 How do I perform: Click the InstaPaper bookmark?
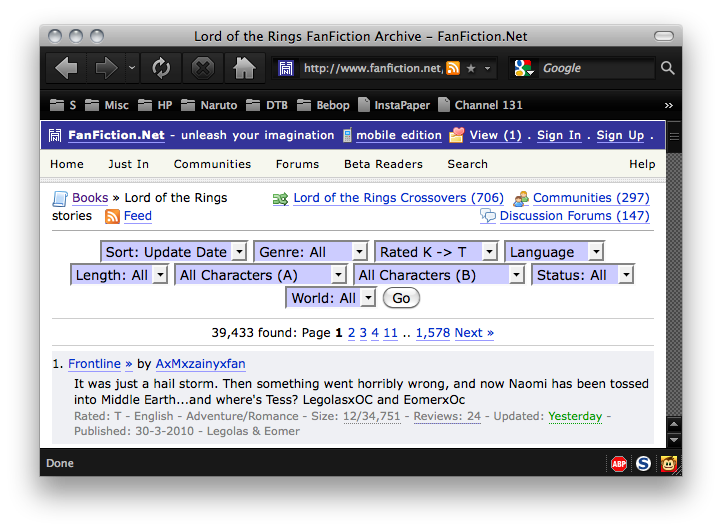point(394,105)
